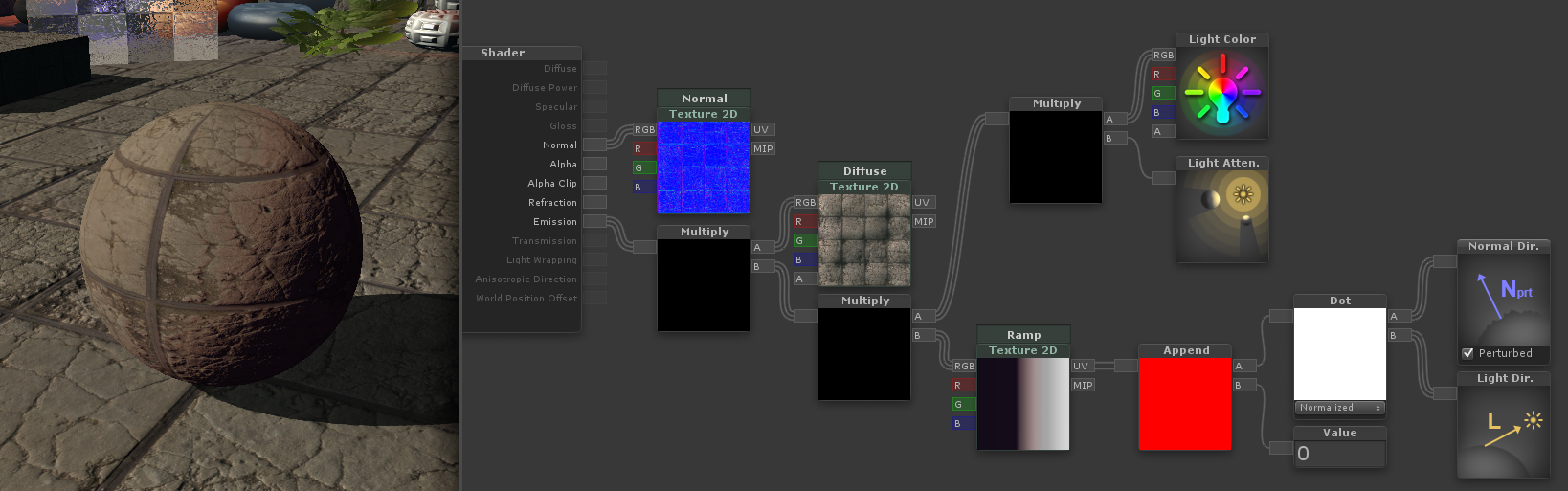Click the UV port of Ramp texture
The height and width of the screenshot is (491, 1568).
tap(1081, 367)
